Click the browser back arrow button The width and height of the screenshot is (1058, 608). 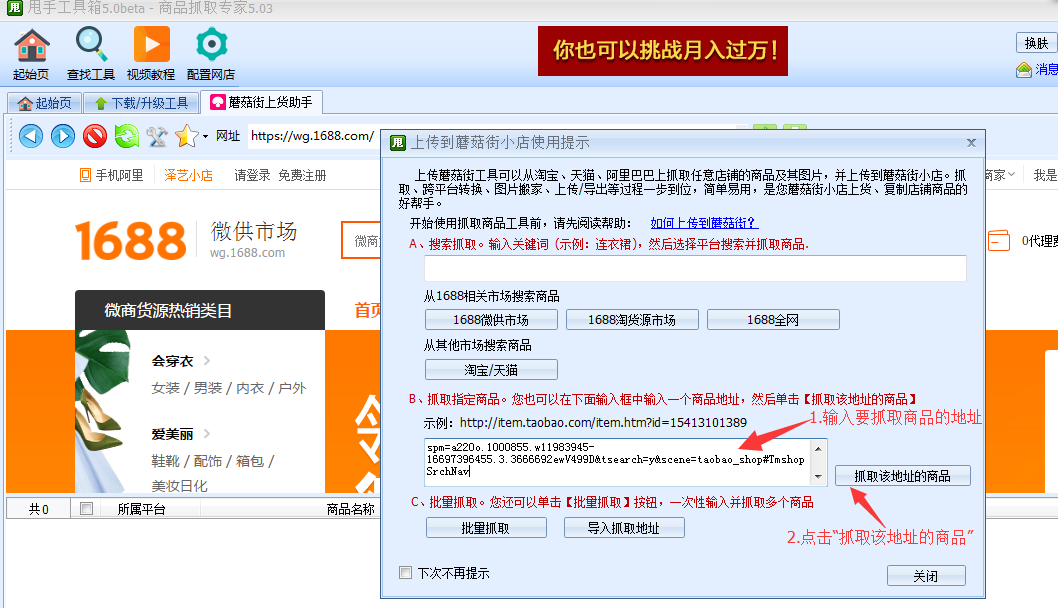pos(31,136)
